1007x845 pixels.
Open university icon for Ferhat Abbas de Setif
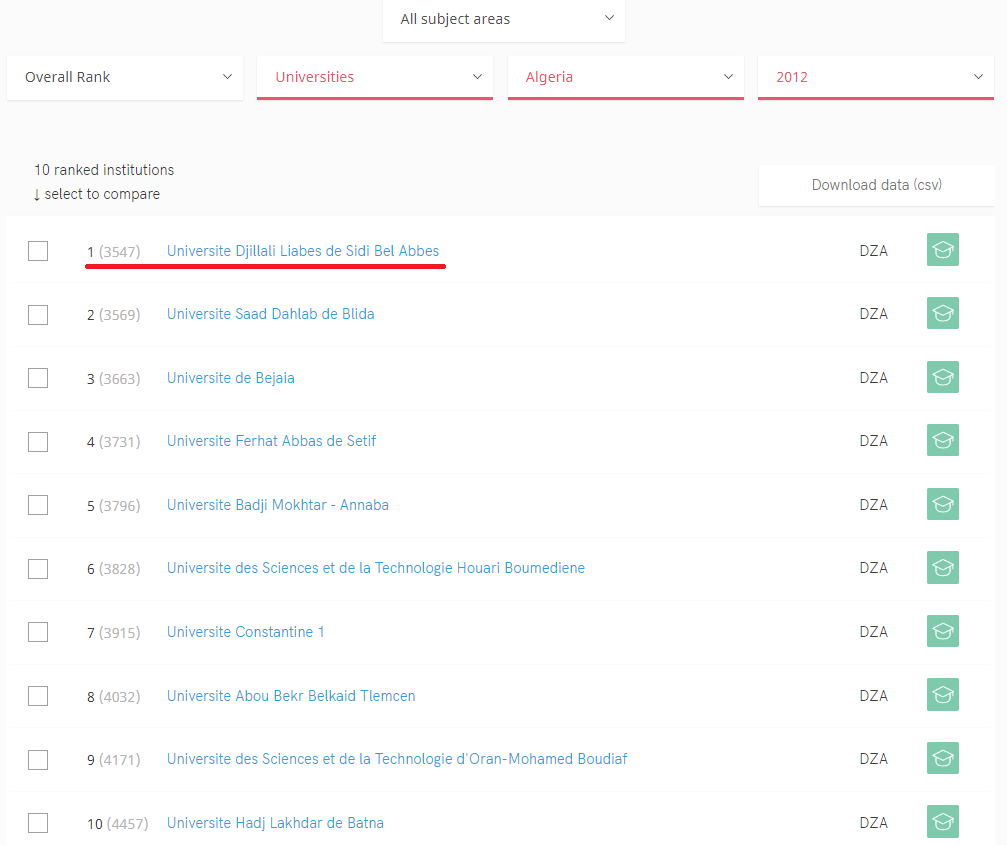[x=942, y=440]
